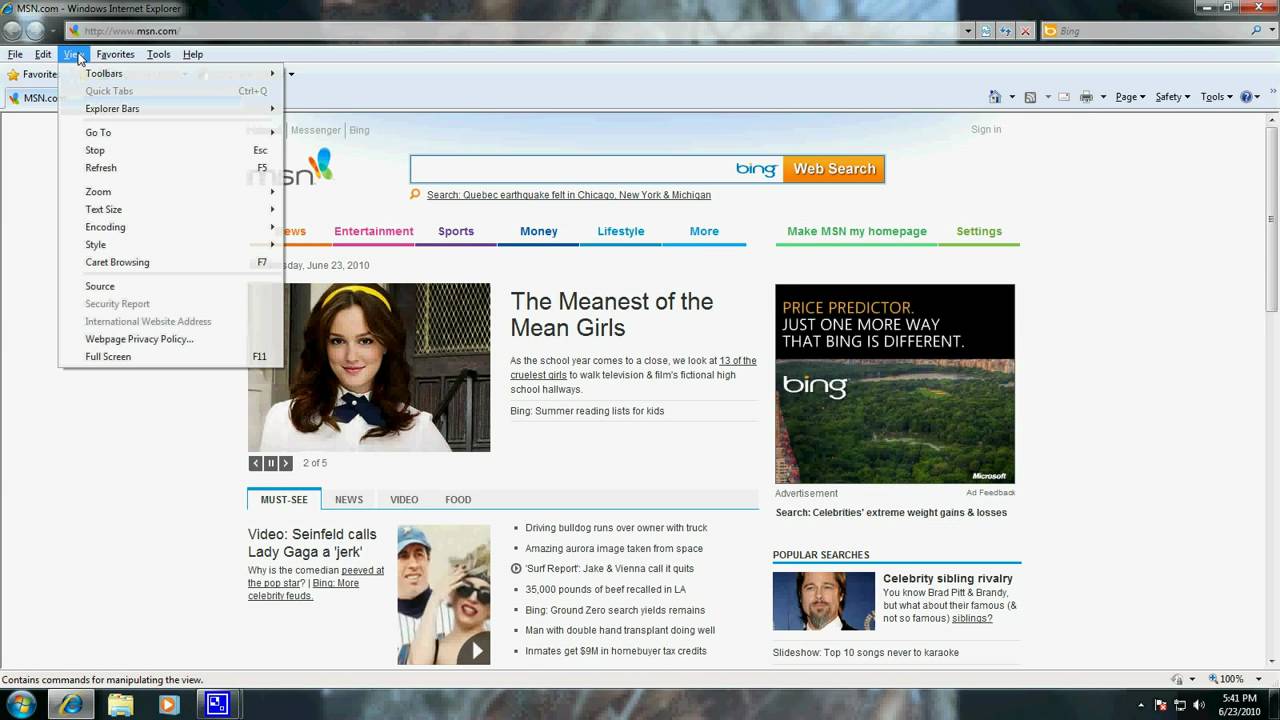
Task: Click the Home icon in command bar
Action: pos(994,97)
